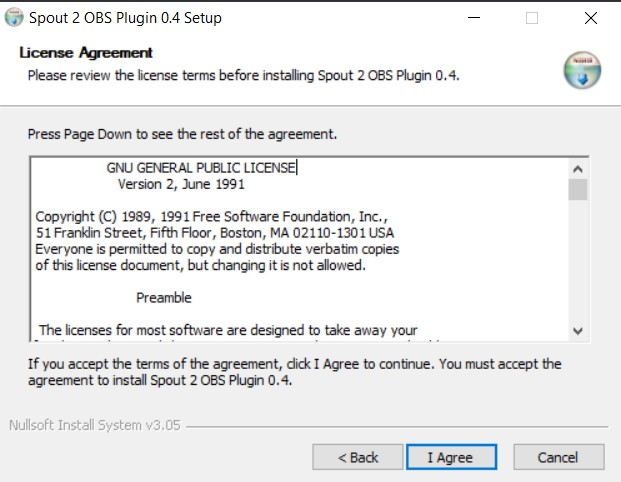621x482 pixels.
Task: Go back with the < Back button
Action: 358,457
